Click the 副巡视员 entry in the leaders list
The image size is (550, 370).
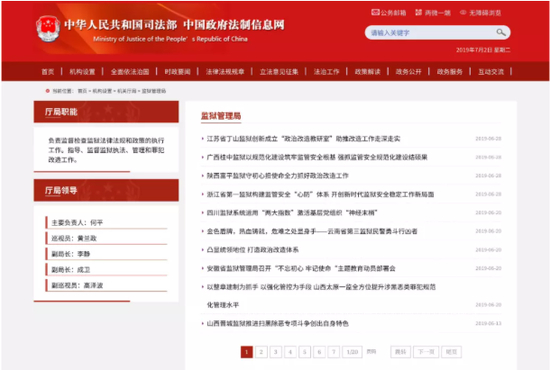[x=107, y=285]
